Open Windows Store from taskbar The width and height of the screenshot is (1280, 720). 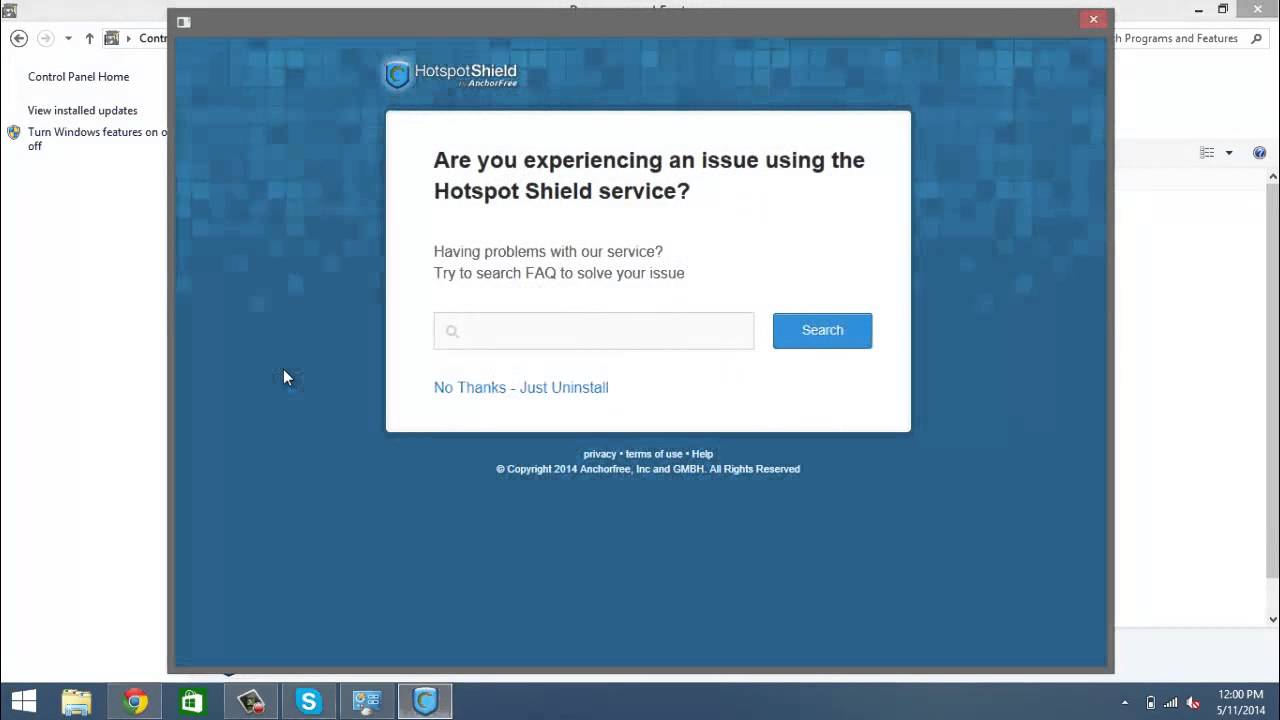[192, 702]
